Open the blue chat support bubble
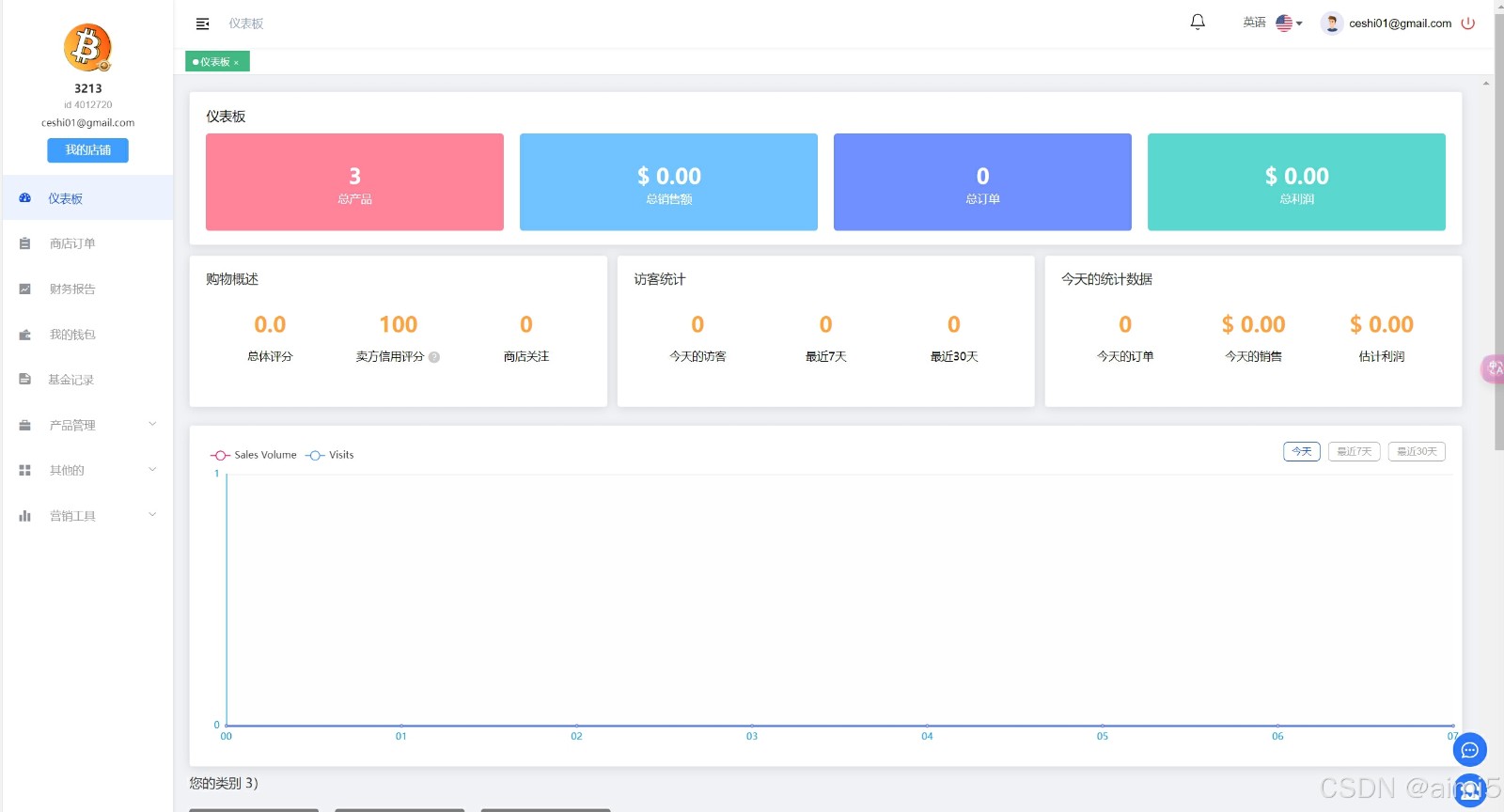The image size is (1504, 812). click(x=1469, y=750)
